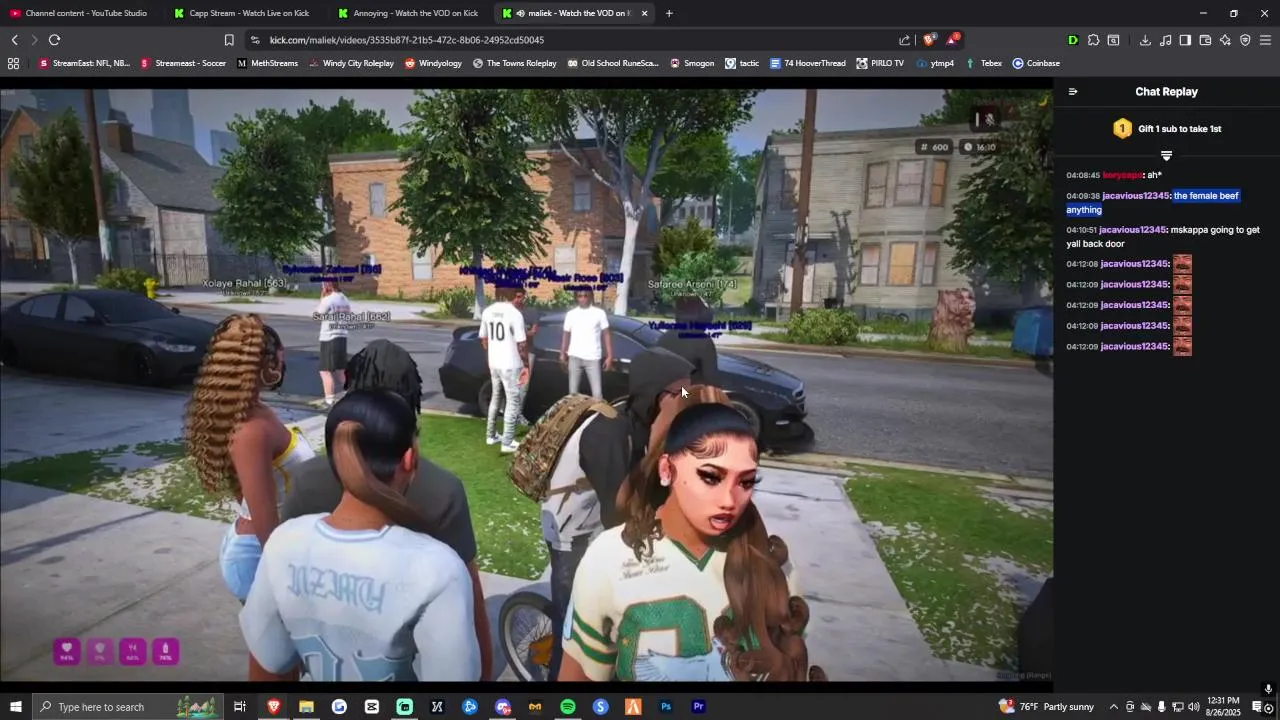Open Windyology bookmark
Viewport: 1280px width, 720px height.
tap(433, 63)
